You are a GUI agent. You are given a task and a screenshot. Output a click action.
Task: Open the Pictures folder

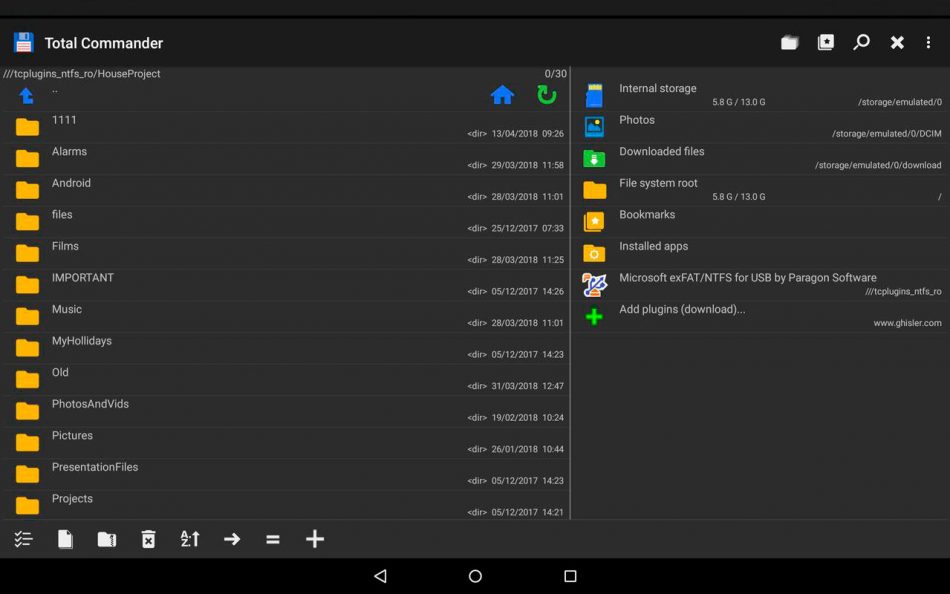coord(287,442)
